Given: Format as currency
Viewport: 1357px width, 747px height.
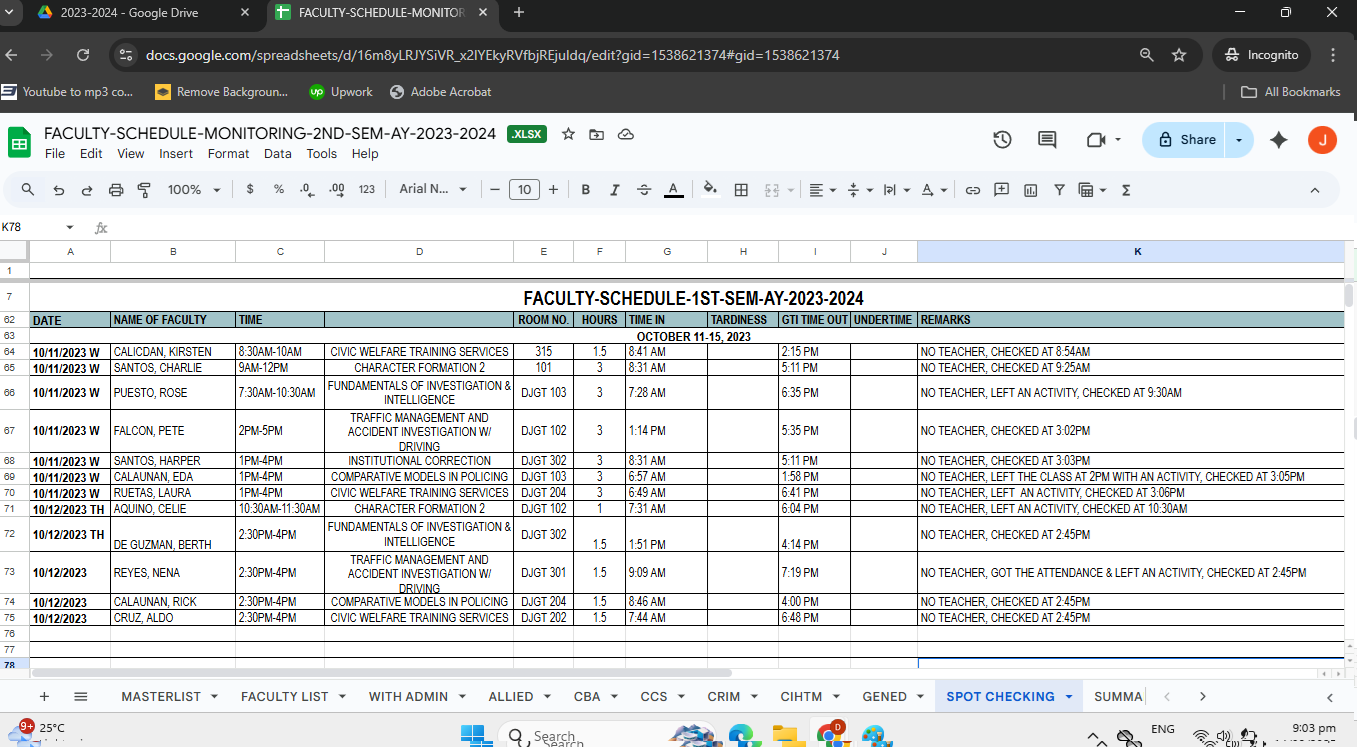Looking at the screenshot, I should [250, 190].
